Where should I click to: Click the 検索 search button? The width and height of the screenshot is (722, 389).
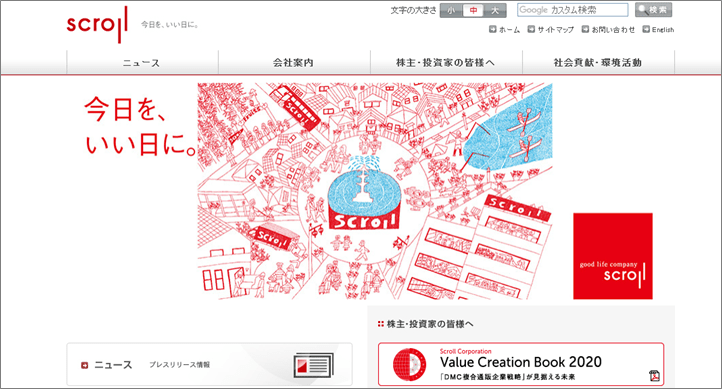point(653,10)
